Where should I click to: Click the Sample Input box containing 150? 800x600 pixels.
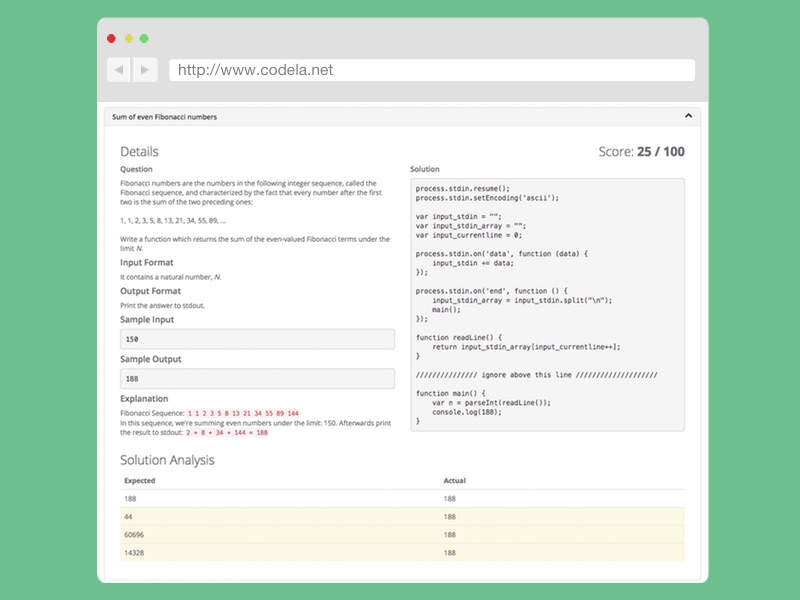click(257, 339)
